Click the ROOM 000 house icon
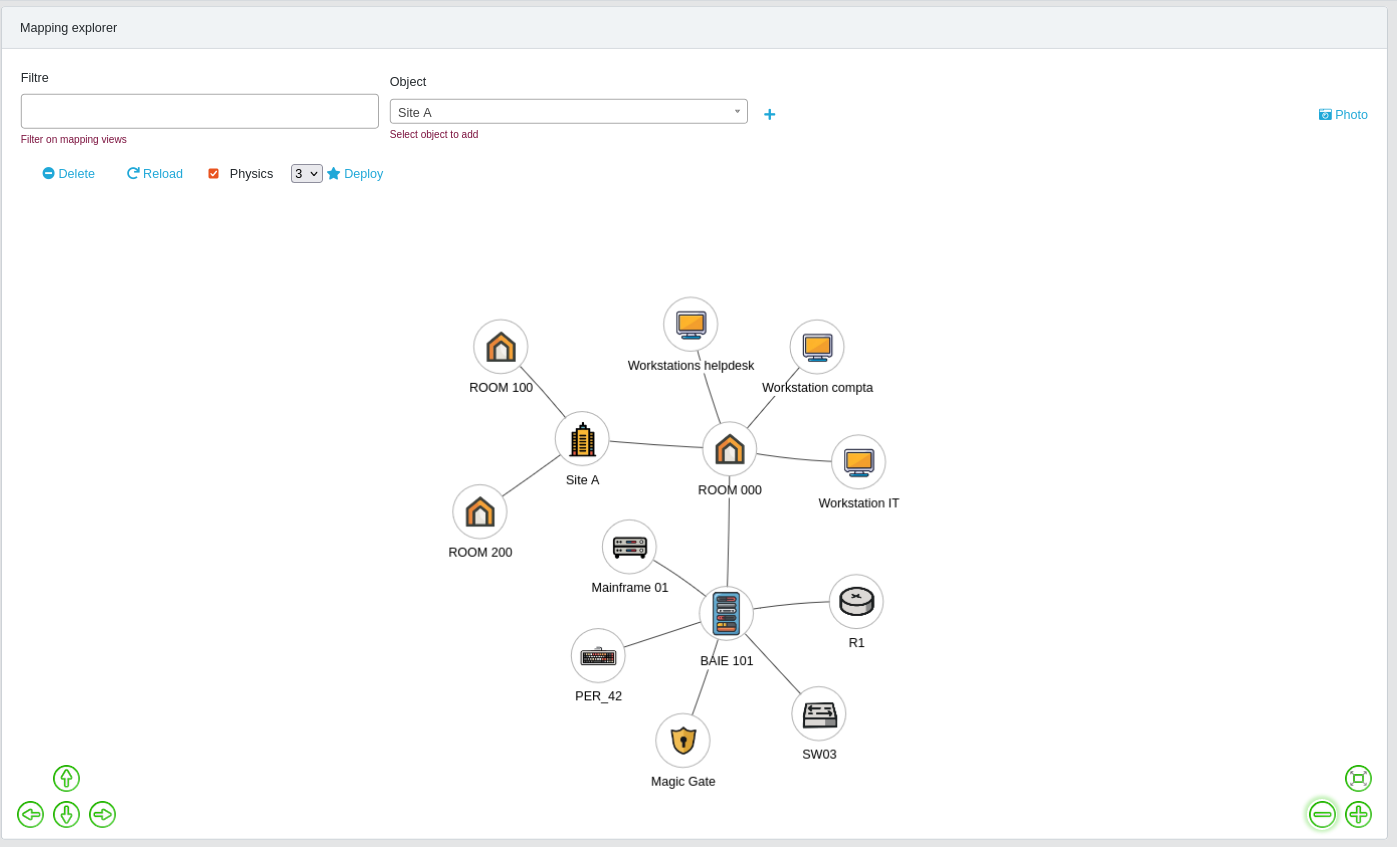 click(x=729, y=448)
